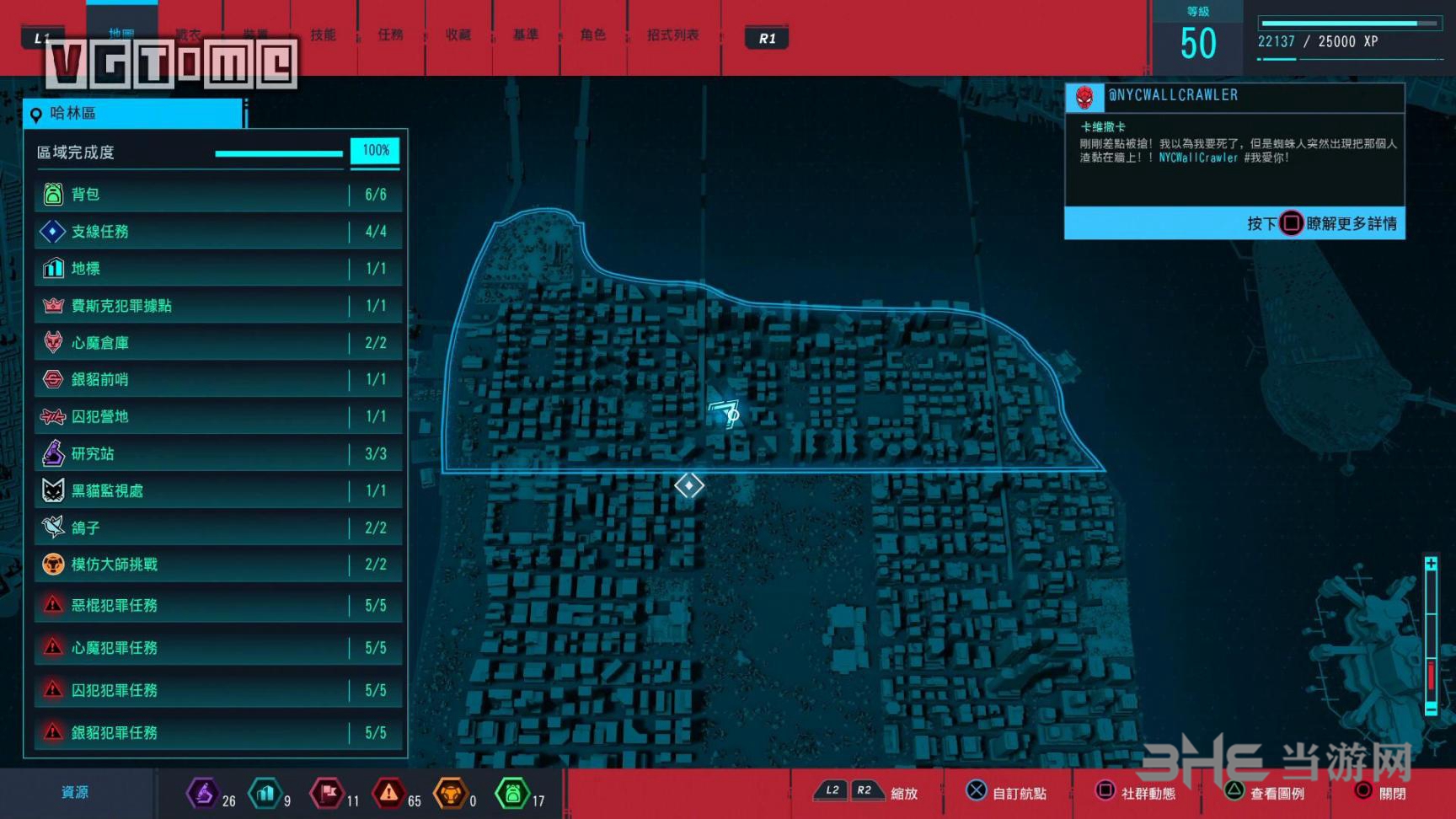This screenshot has height=819, width=1456.
Task: Click the cross button for 自訂航點
Action: 976,790
